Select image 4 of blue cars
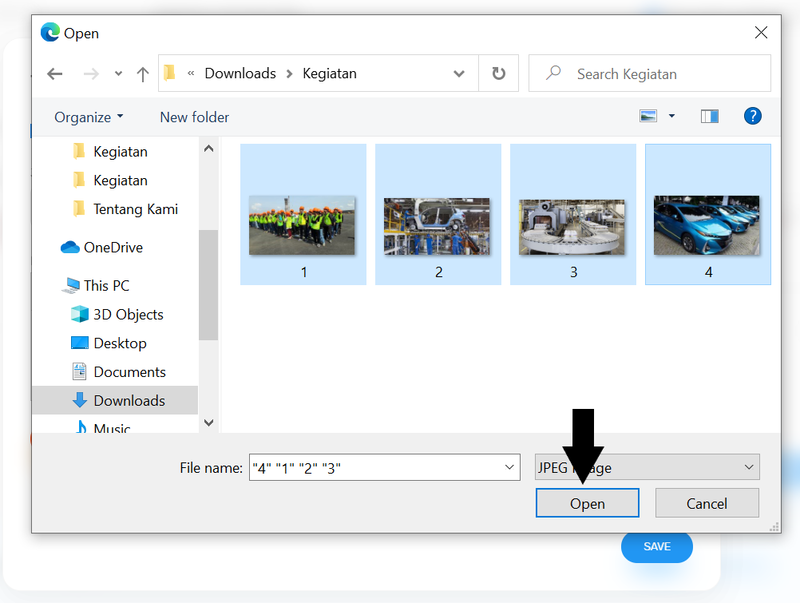 pos(707,225)
